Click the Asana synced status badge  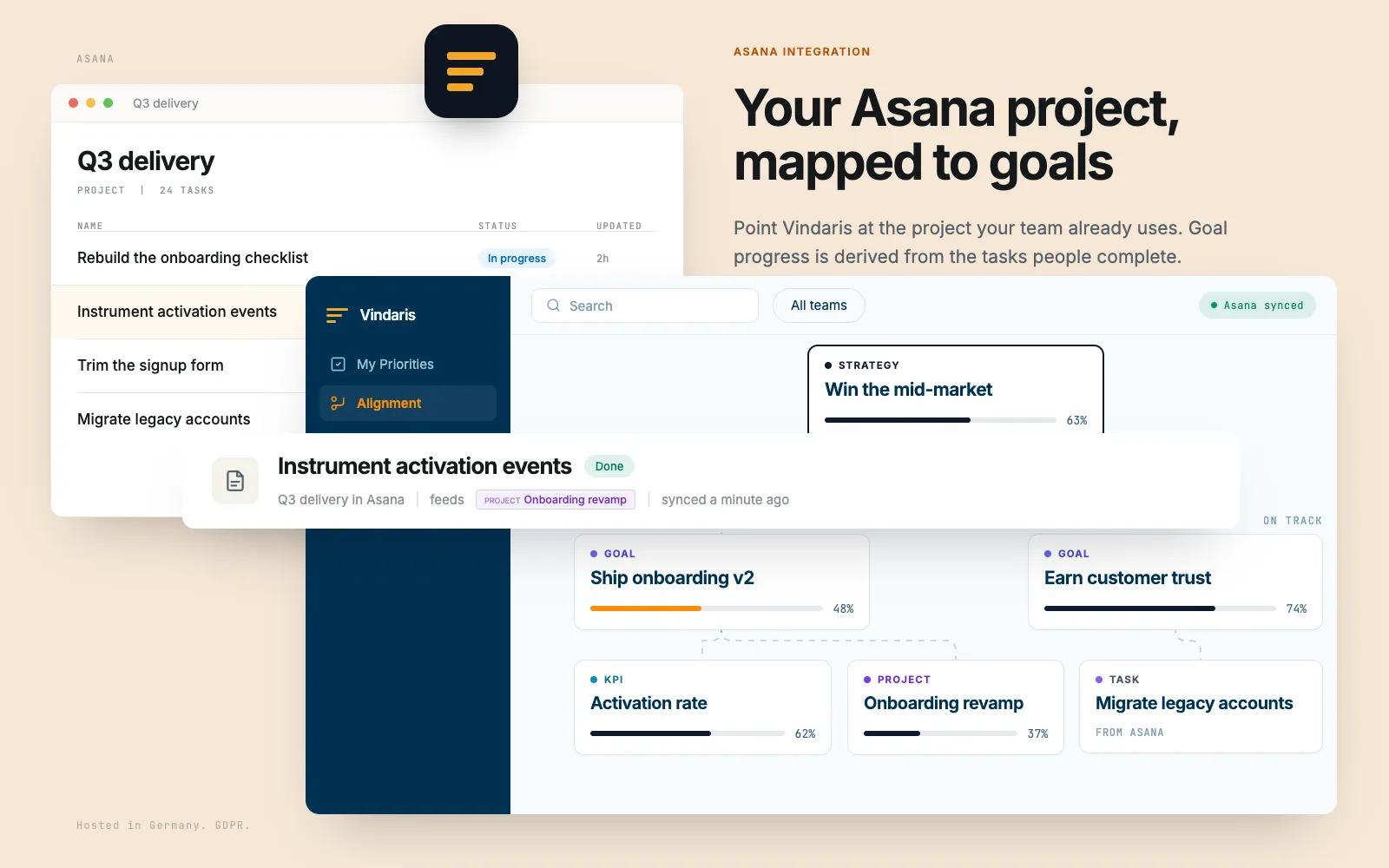pos(1257,306)
